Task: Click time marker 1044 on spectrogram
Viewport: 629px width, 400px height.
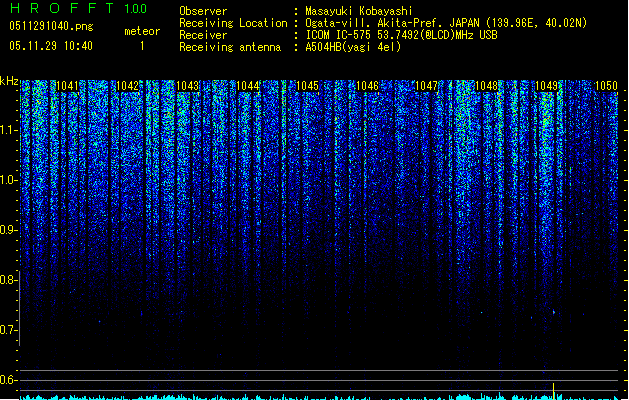Action: [x=248, y=86]
